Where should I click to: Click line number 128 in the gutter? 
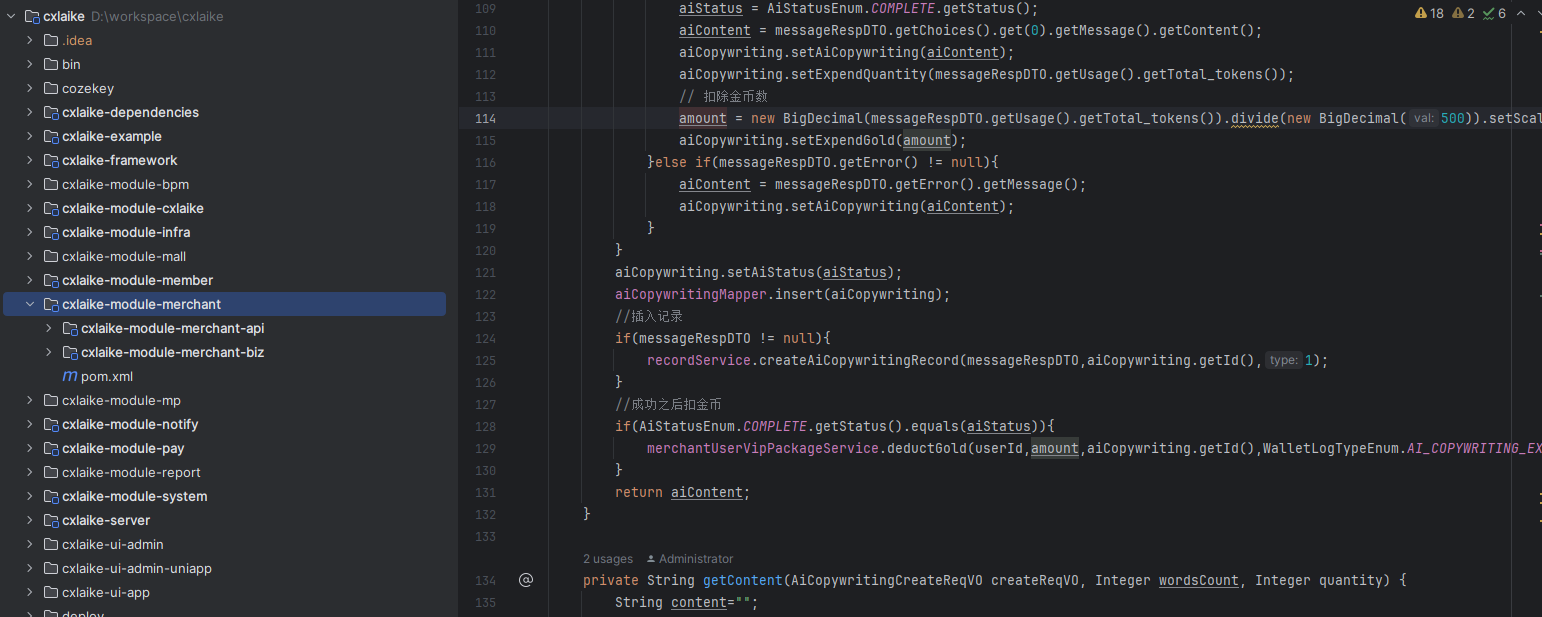point(484,426)
